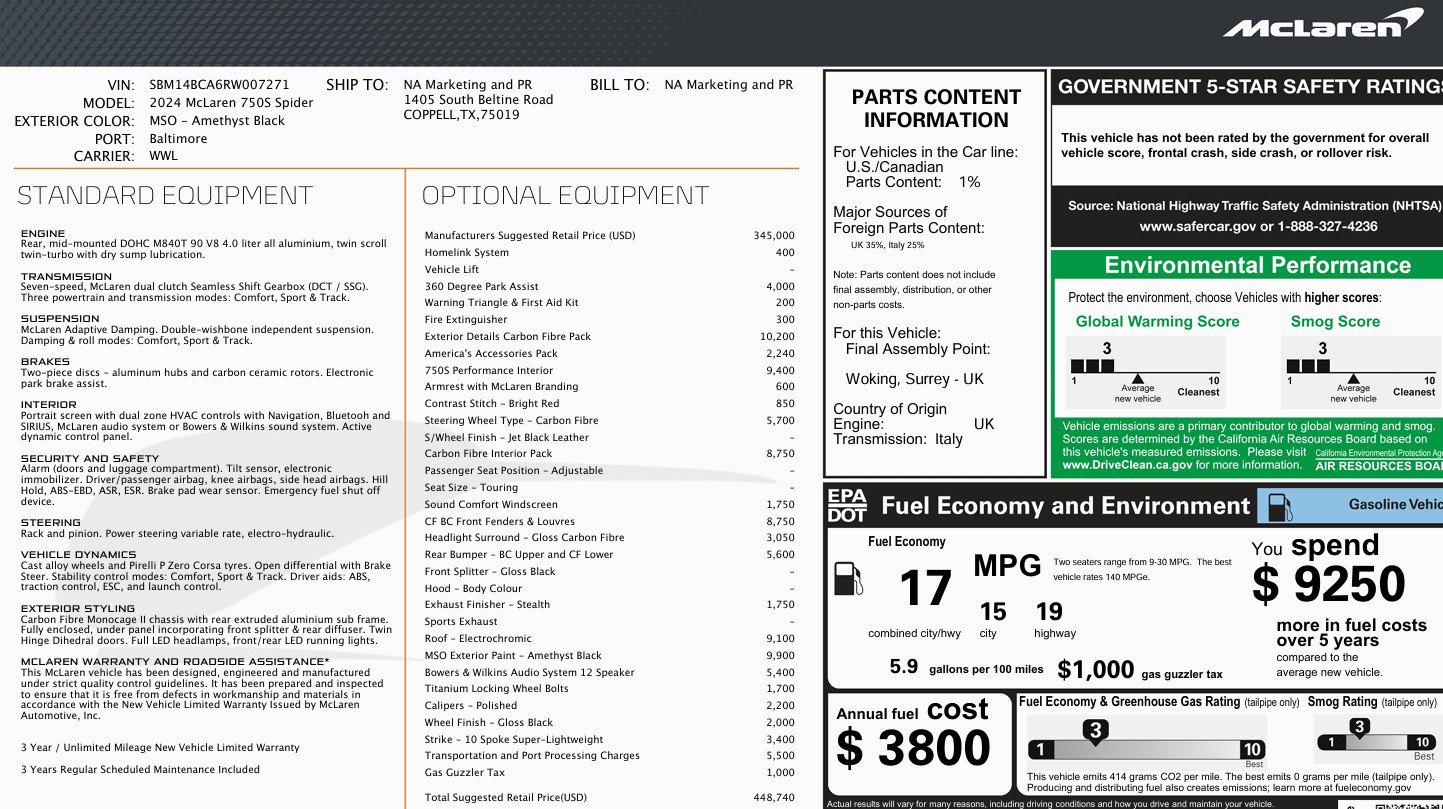Click the "OPTIONAL EQUIPMENT" heading
The width and height of the screenshot is (1443, 809).
coord(566,195)
